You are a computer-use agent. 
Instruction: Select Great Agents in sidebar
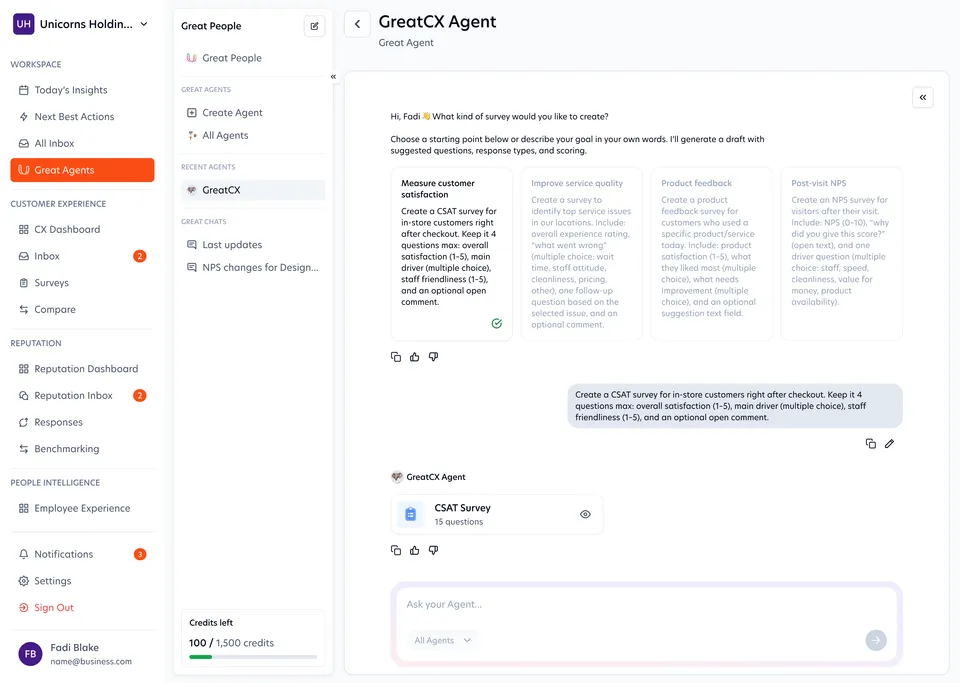tap(82, 170)
